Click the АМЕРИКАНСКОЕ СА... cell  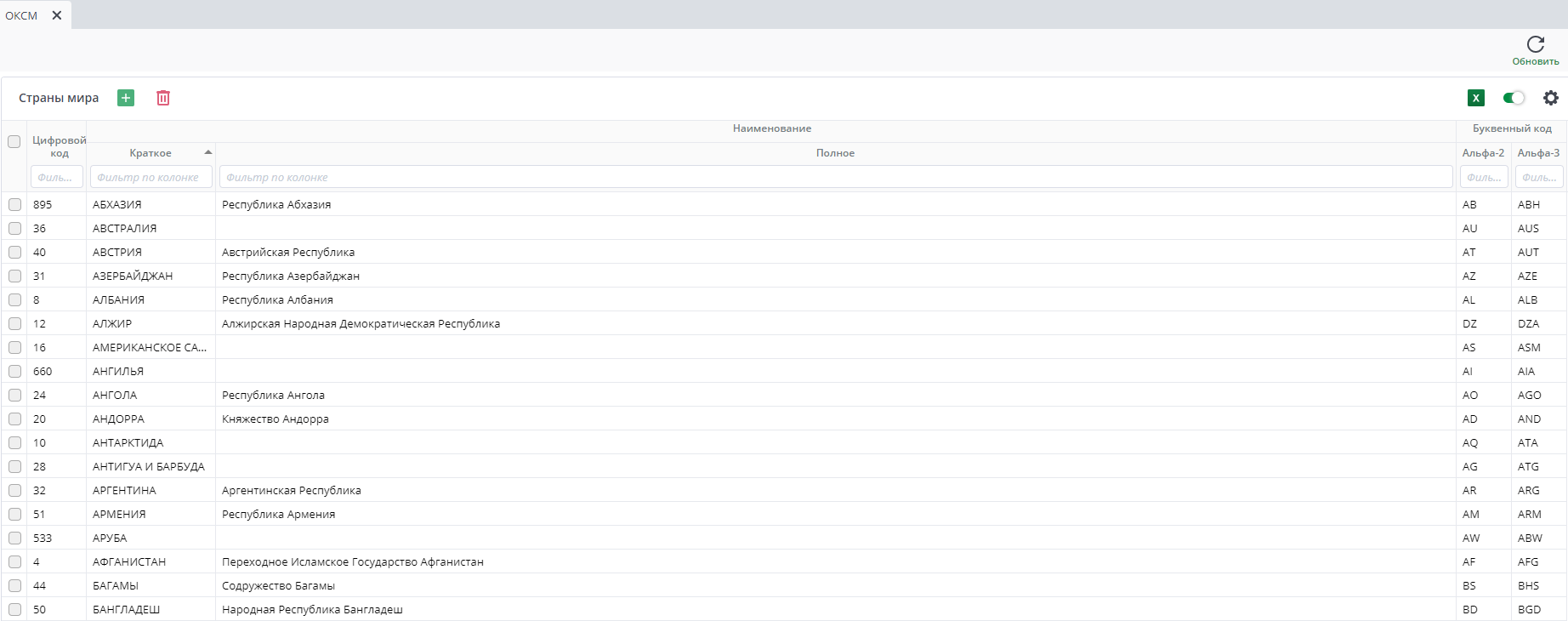click(151, 347)
